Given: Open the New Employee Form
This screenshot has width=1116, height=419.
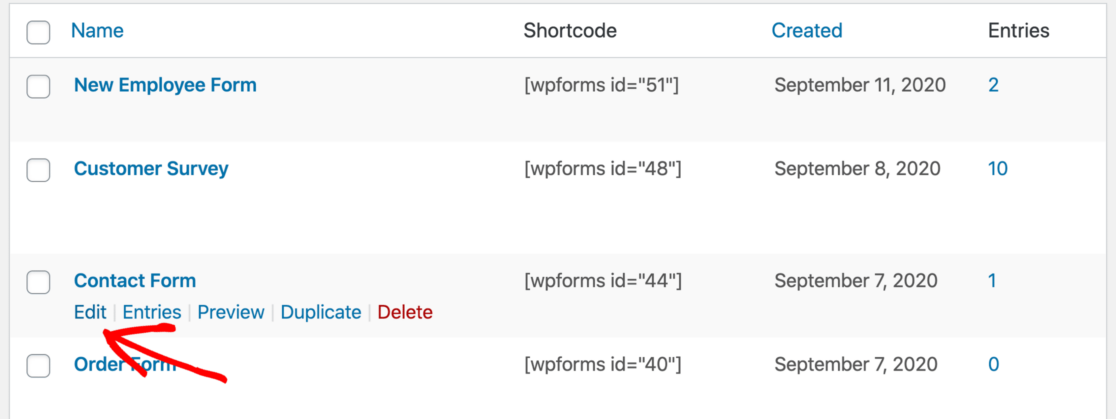Looking at the screenshot, I should (x=165, y=85).
